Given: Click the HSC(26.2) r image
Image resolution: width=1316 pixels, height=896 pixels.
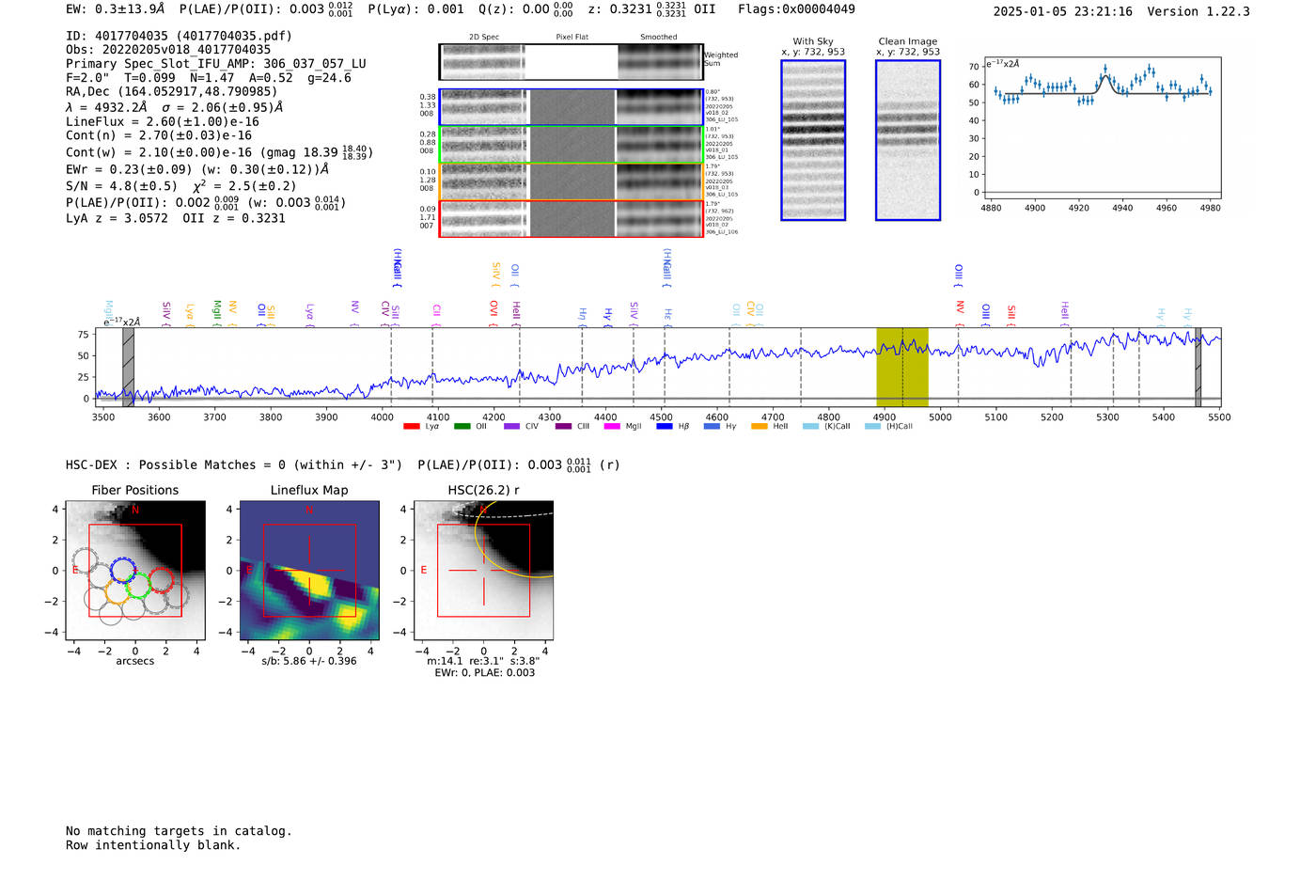Looking at the screenshot, I should 484,571.
